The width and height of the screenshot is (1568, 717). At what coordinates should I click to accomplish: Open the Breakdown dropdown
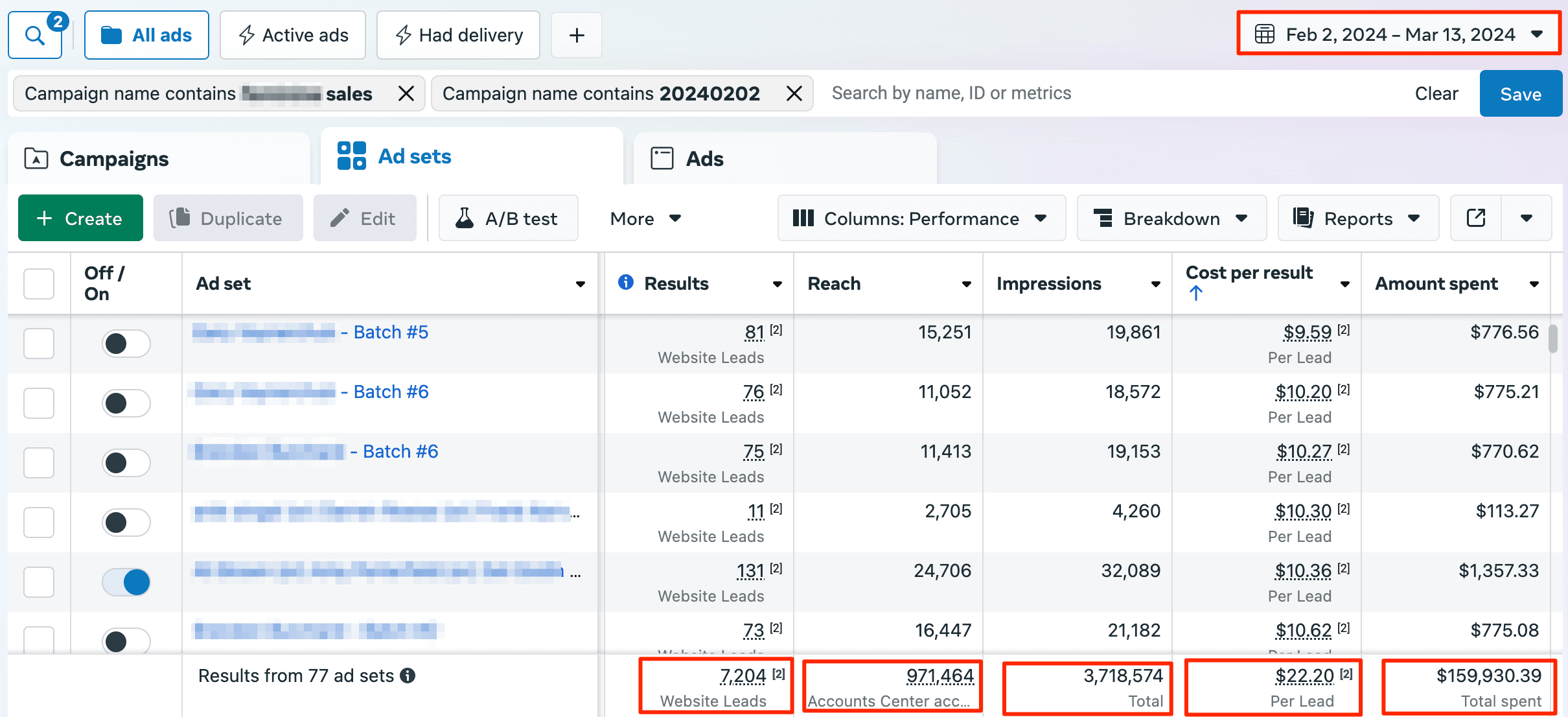tap(1171, 218)
